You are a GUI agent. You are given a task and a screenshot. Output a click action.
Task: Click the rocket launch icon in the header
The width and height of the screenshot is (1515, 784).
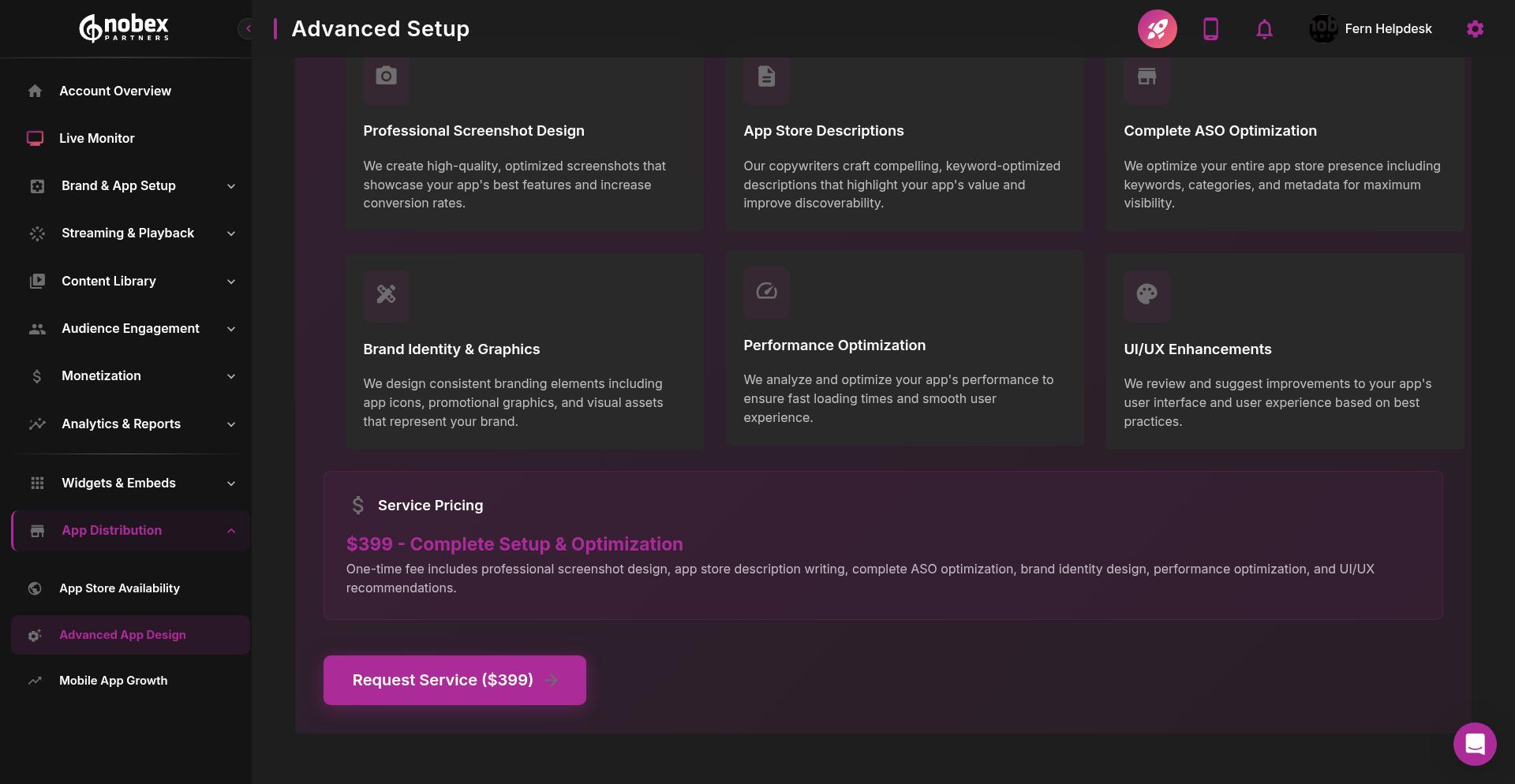pos(1157,28)
